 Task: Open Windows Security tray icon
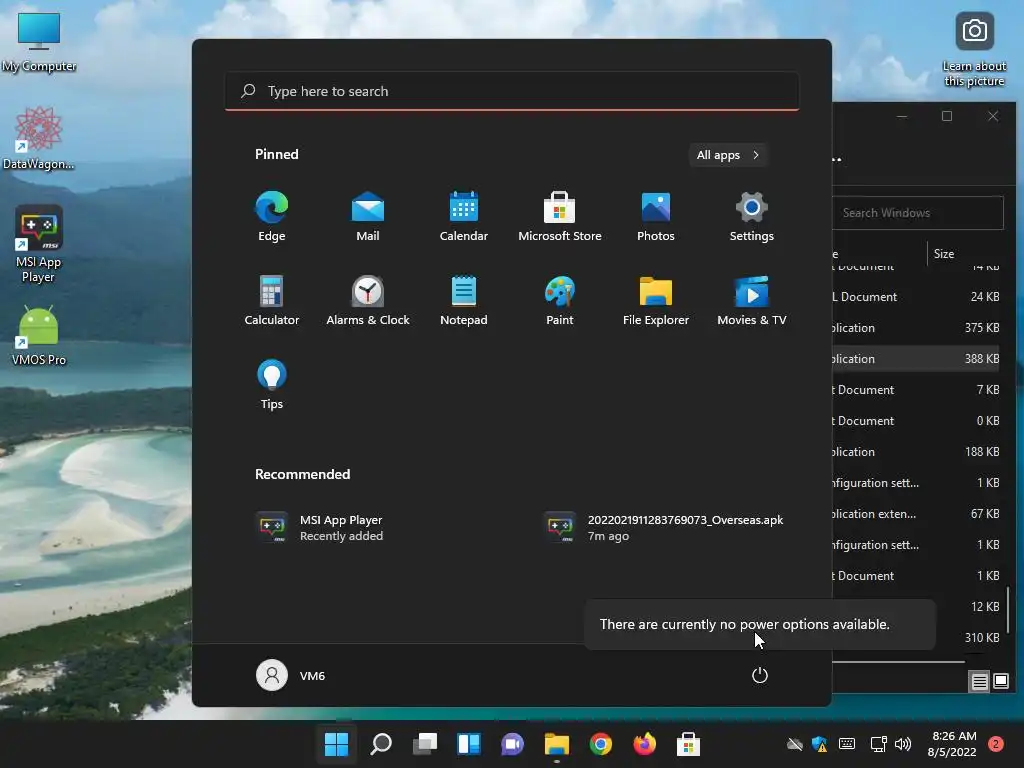click(820, 744)
